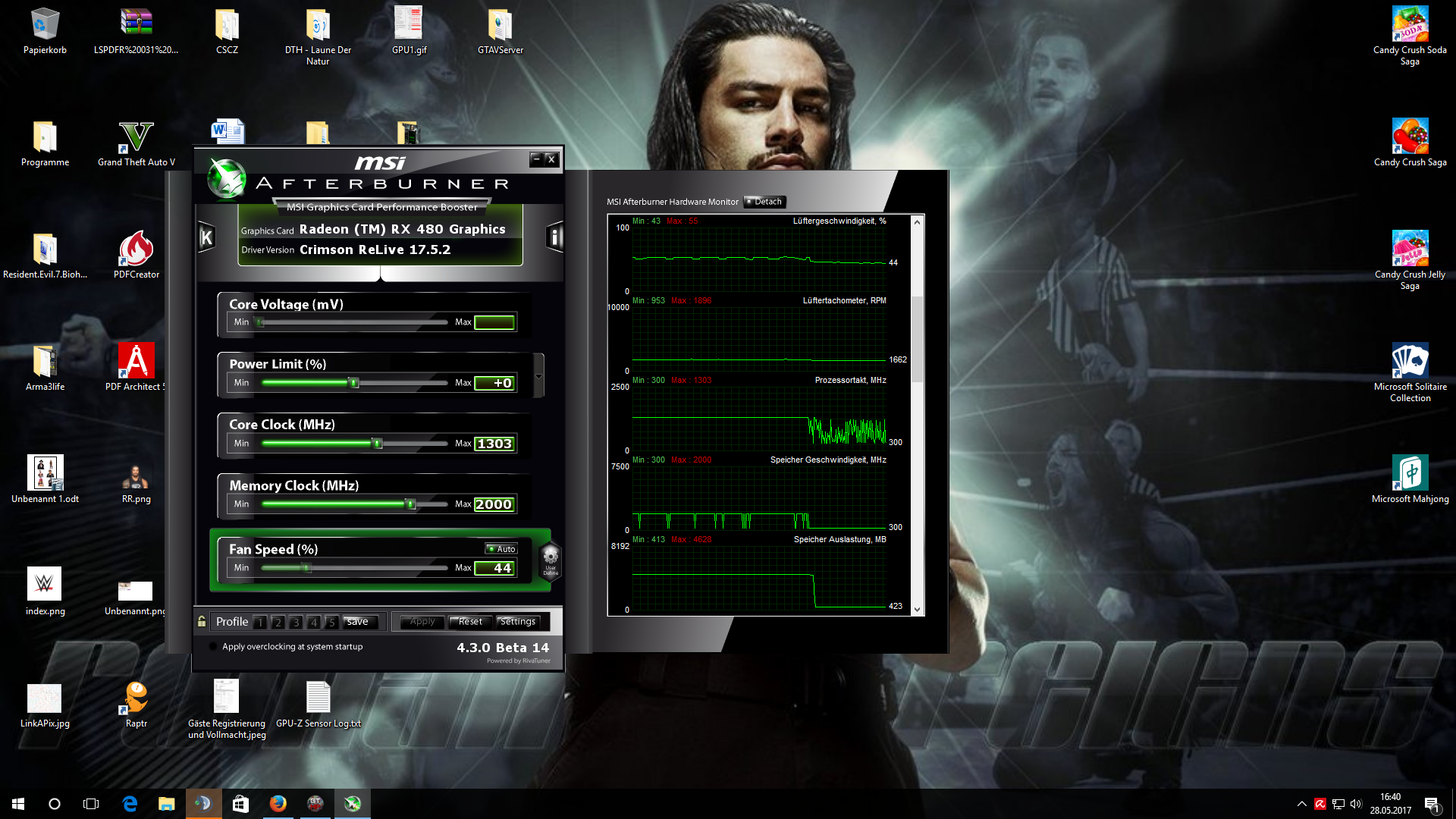Open Firefox from the taskbar
Image resolution: width=1456 pixels, height=819 pixels.
coord(278,804)
